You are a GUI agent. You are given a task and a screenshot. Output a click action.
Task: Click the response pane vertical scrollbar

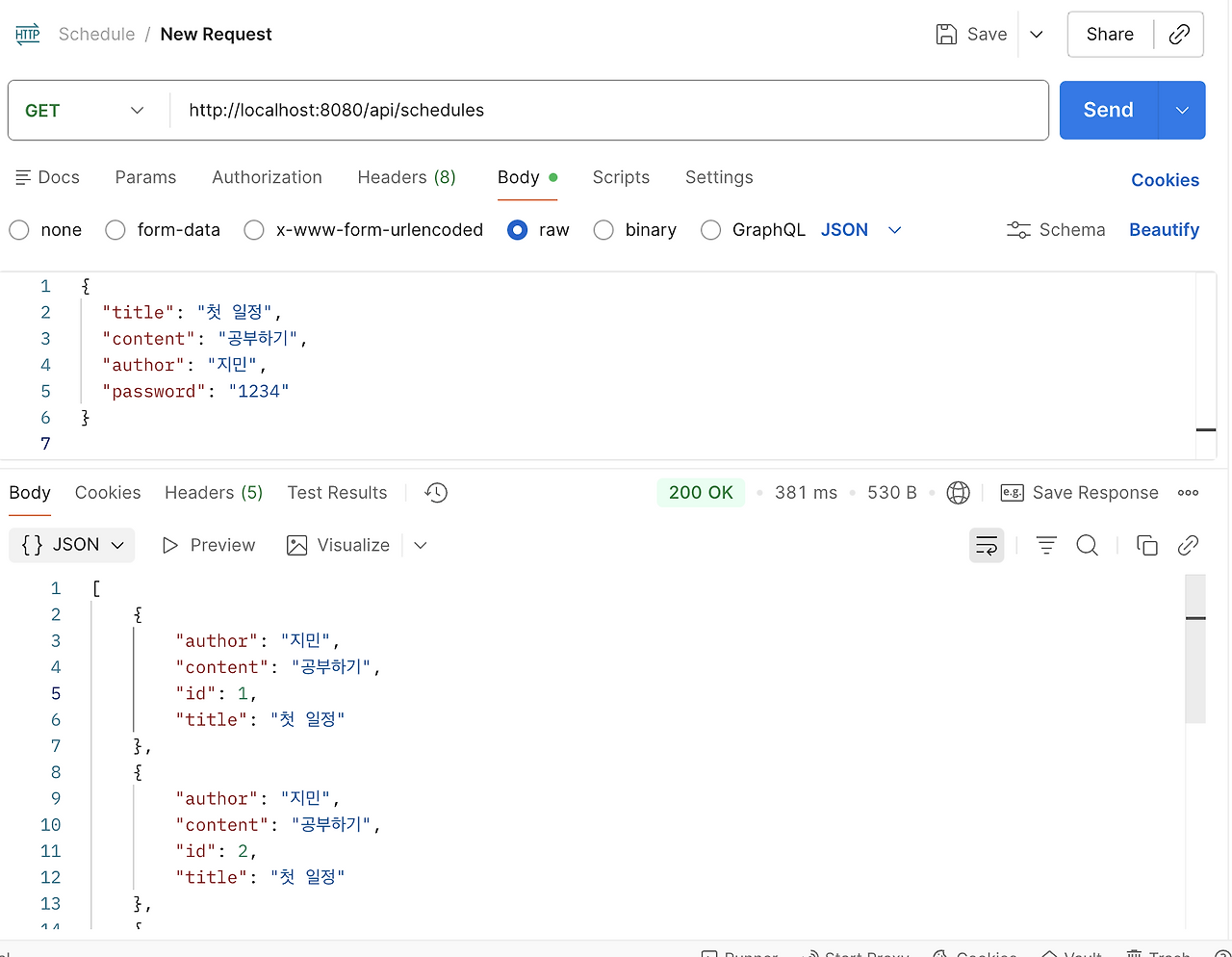point(1195,650)
